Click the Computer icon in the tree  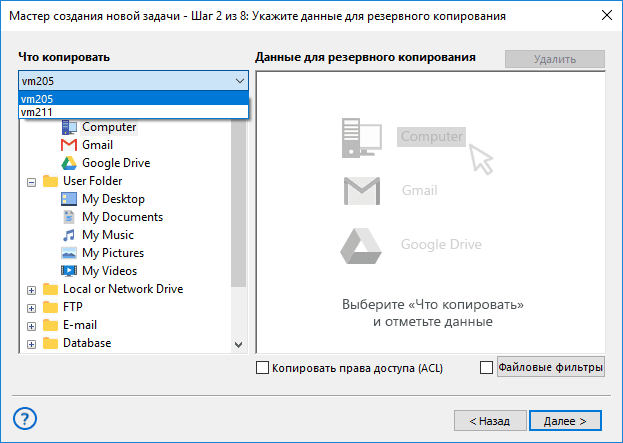pyautogui.click(x=69, y=128)
